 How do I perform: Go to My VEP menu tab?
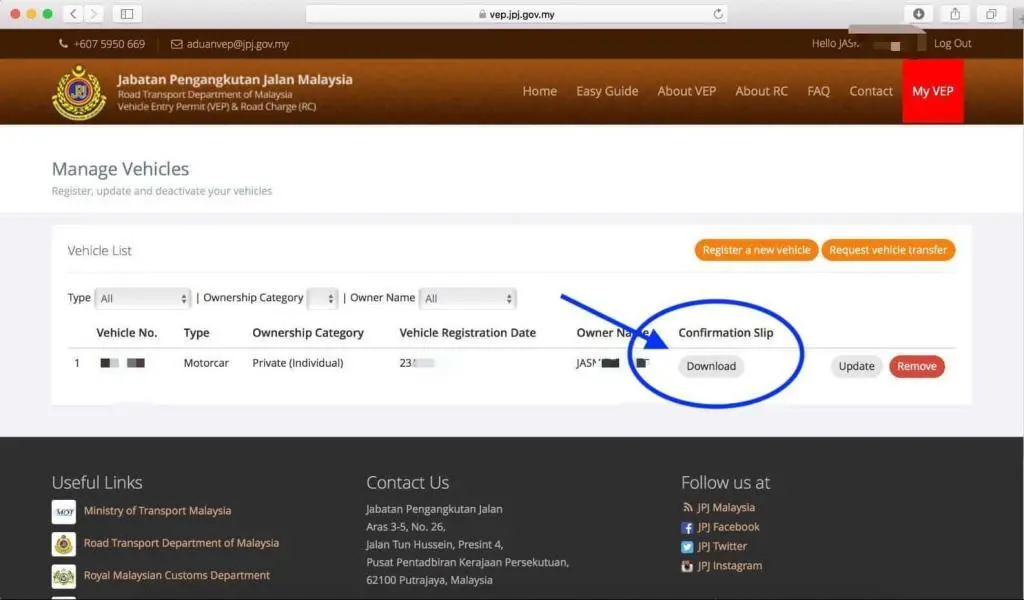point(932,91)
